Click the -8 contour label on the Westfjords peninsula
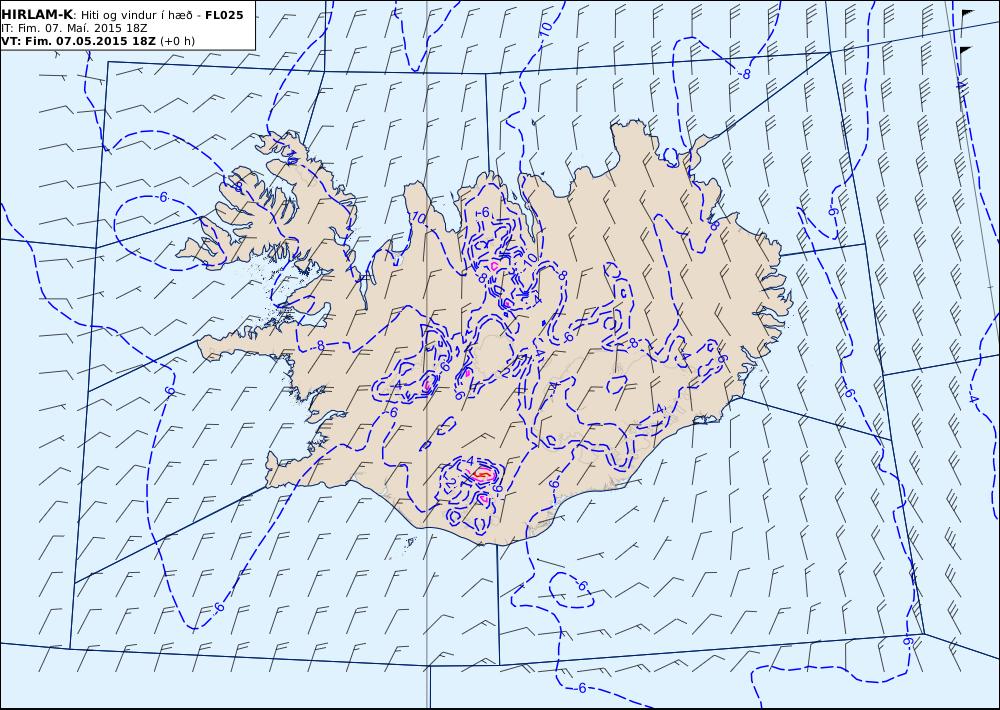This screenshot has width=1000, height=710. click(237, 187)
